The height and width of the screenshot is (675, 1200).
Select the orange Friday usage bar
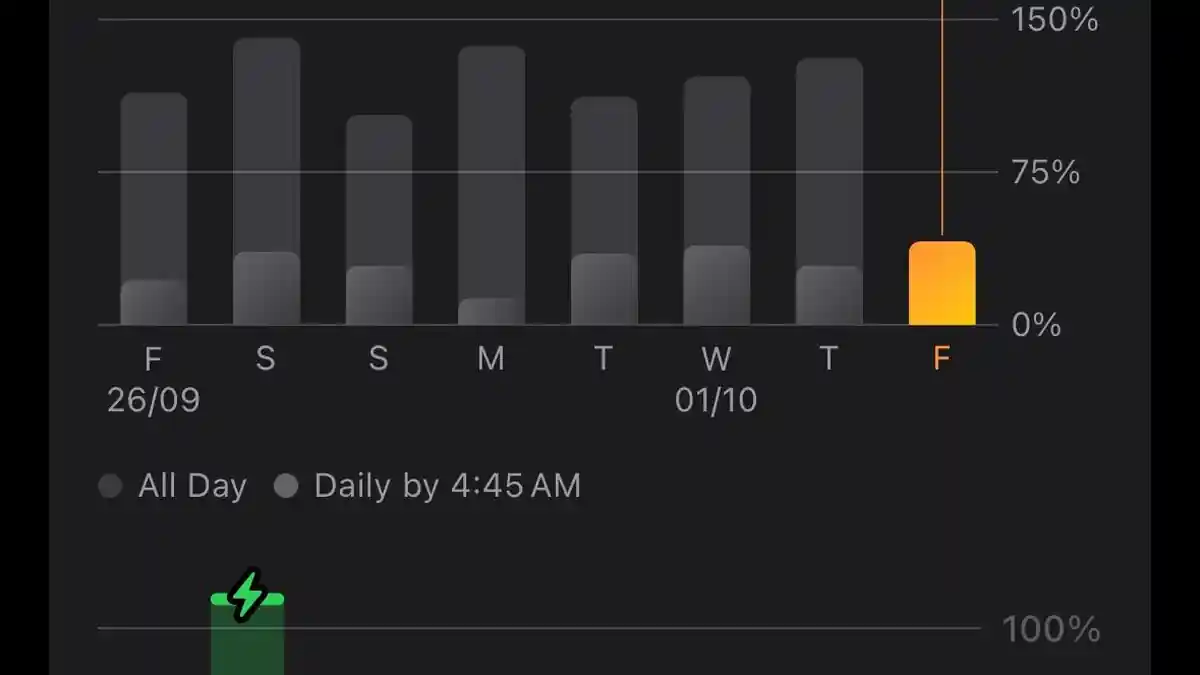tap(941, 284)
